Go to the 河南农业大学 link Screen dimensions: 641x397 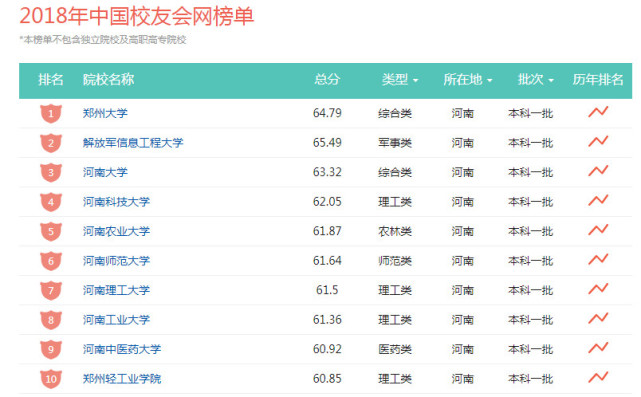pyautogui.click(x=116, y=231)
